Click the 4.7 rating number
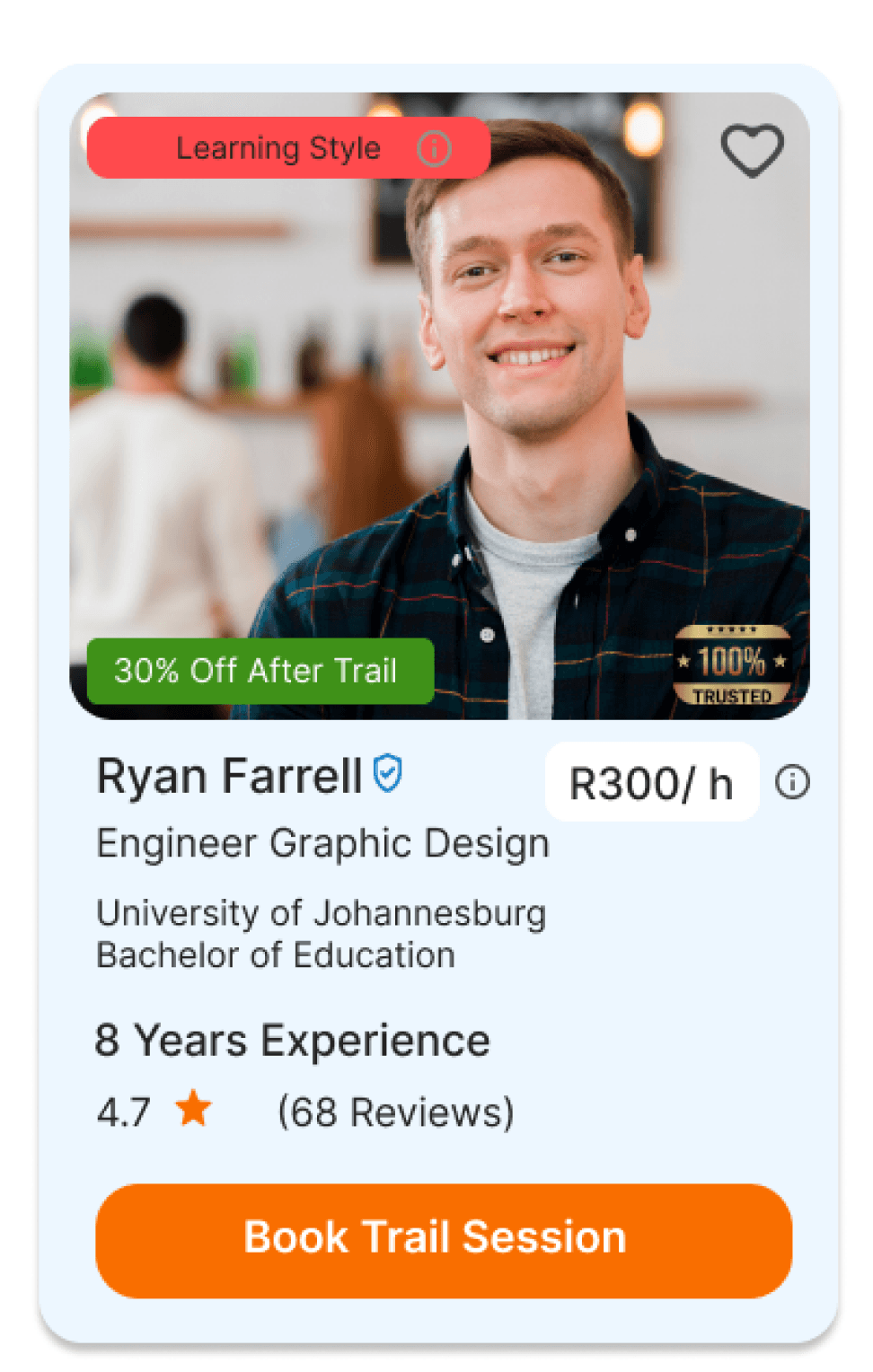 (124, 1113)
